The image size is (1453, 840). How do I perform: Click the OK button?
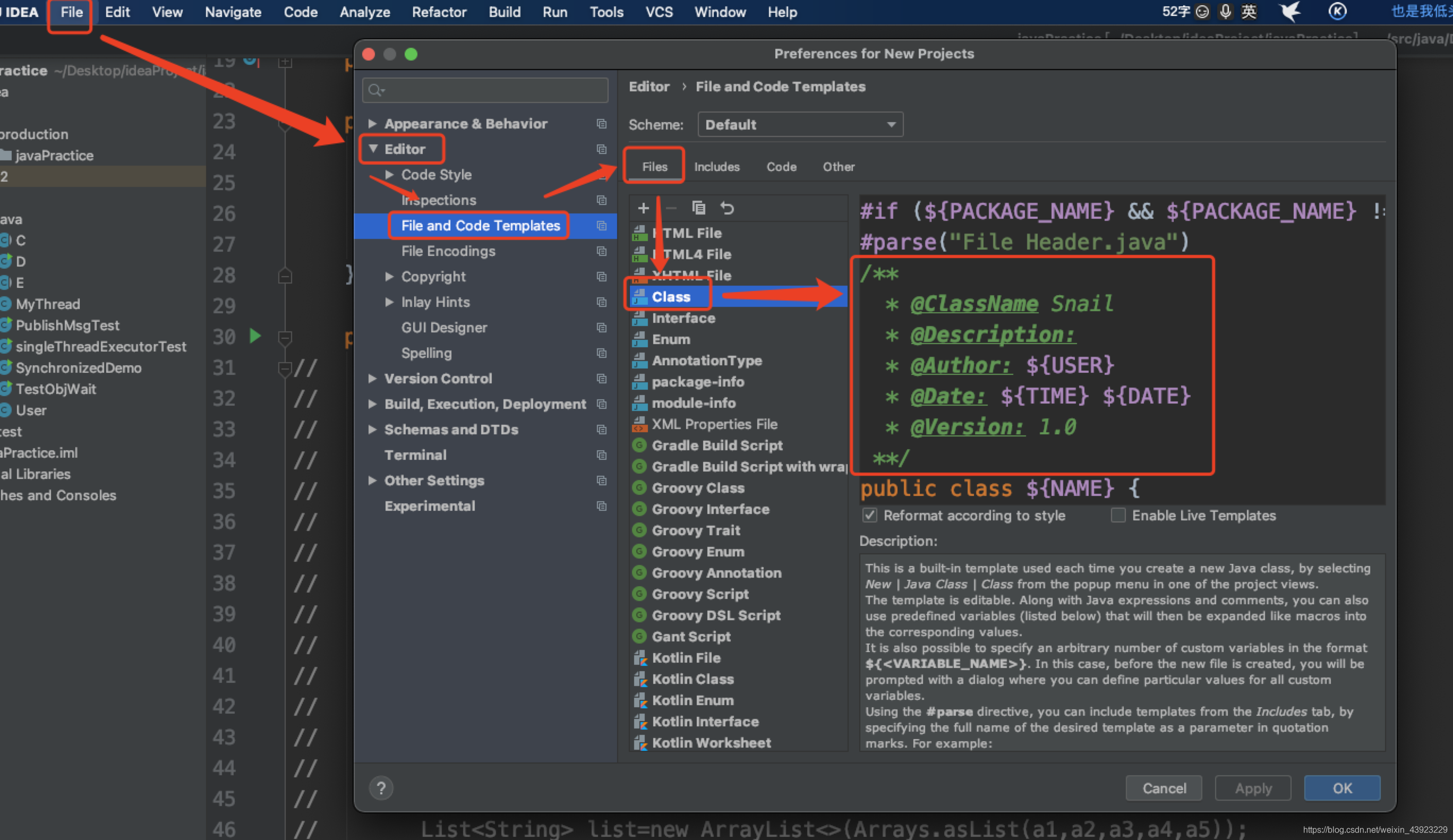(1343, 788)
